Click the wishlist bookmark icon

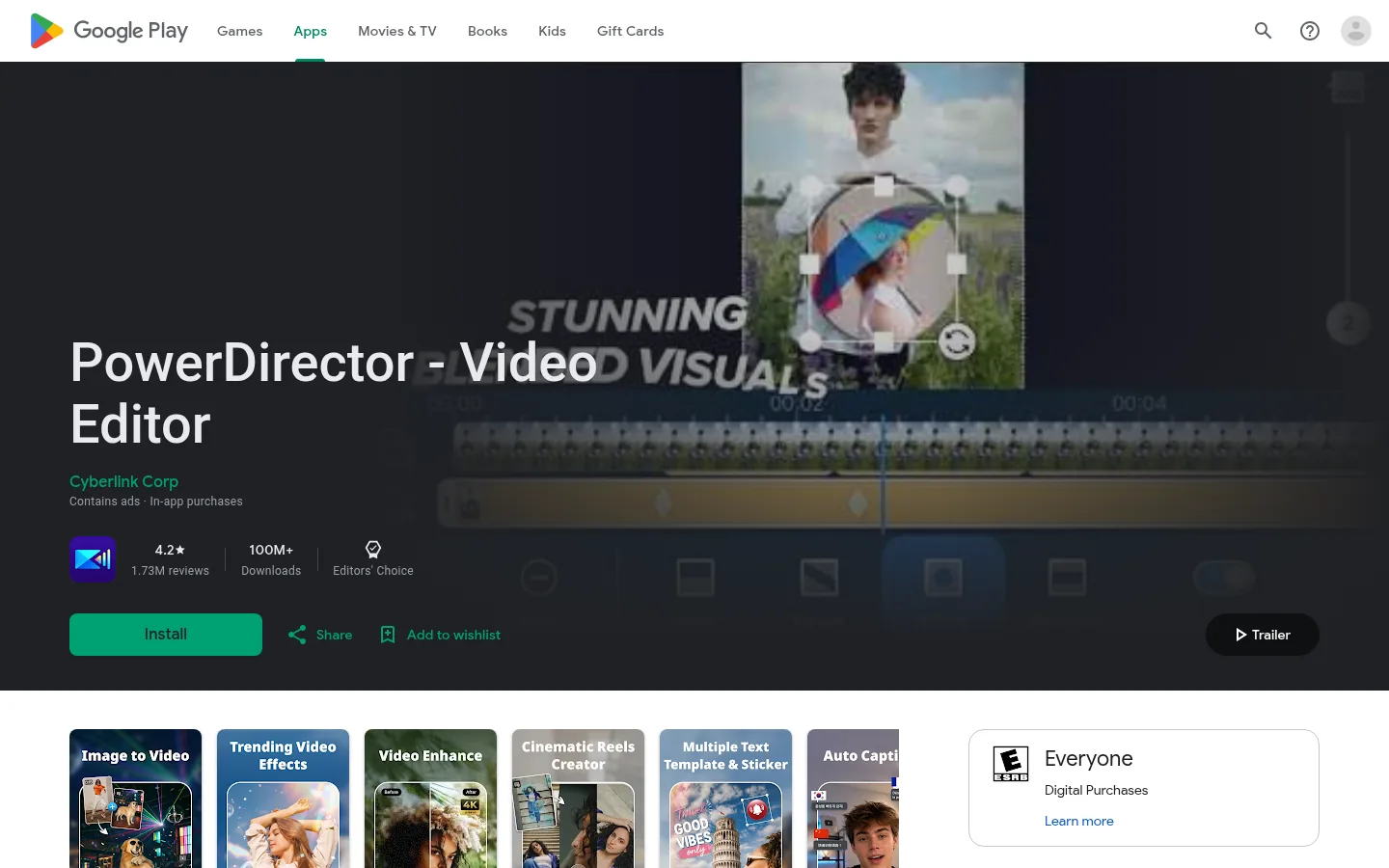pos(388,635)
